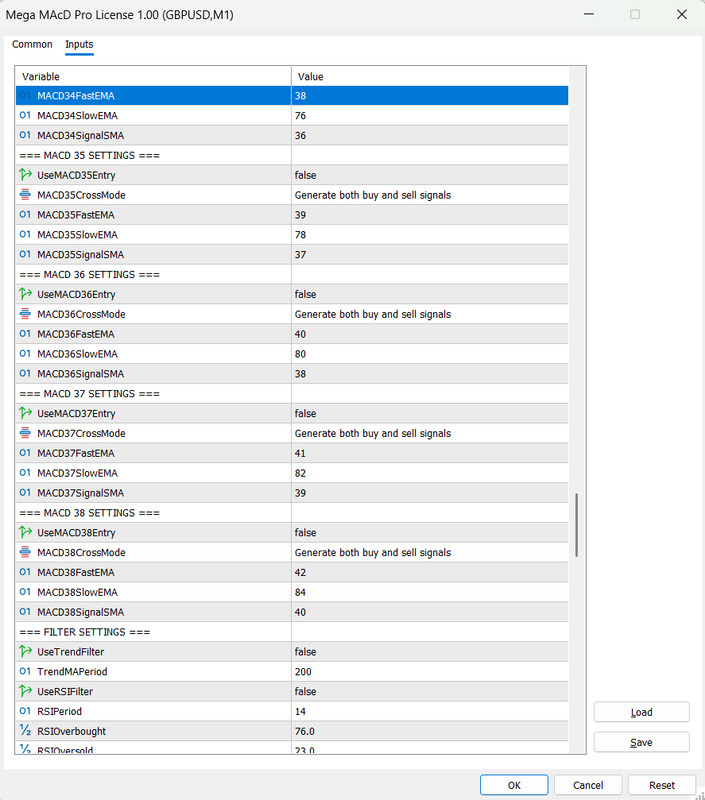Select the Inputs tab

(x=79, y=44)
